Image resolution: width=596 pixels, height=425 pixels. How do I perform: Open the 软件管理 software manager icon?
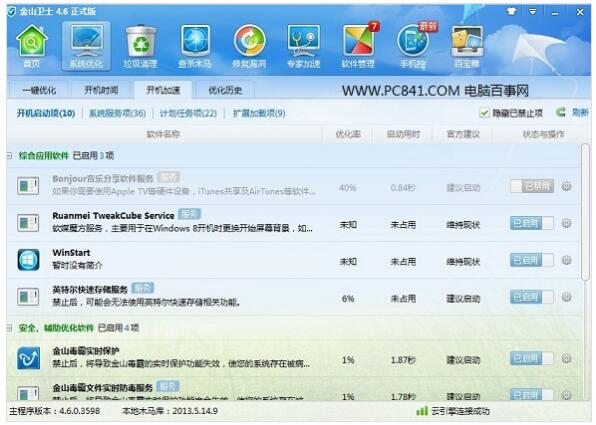[x=358, y=46]
